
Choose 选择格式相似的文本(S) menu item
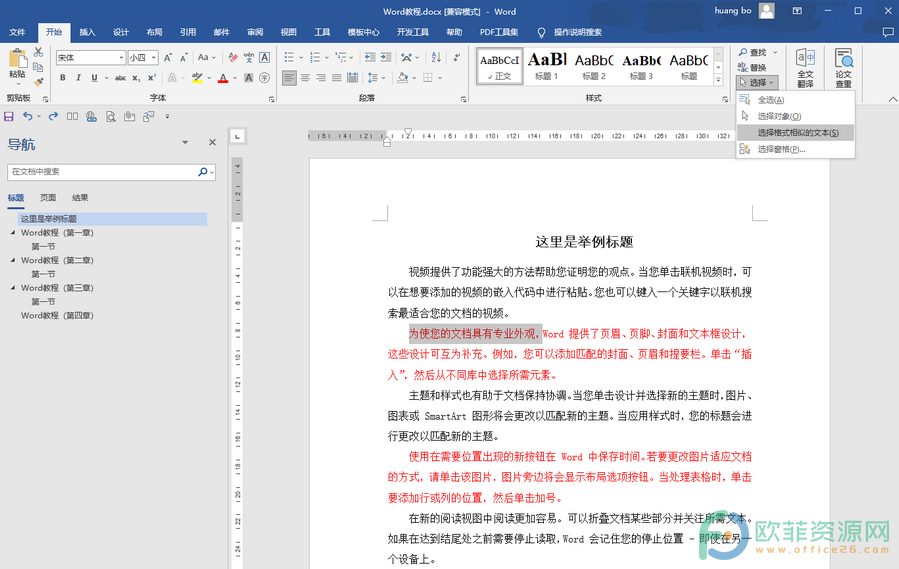796,132
